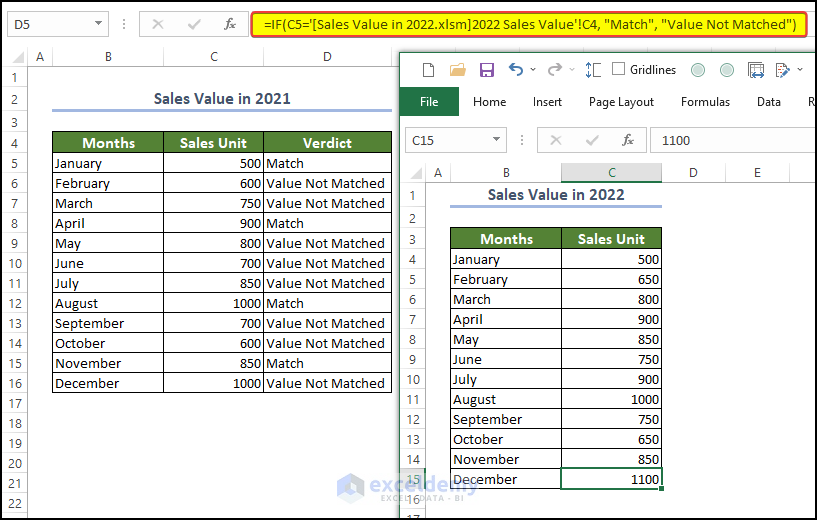The height and width of the screenshot is (520, 817).
Task: Expand the C15 Name Box dropdown
Action: tap(496, 140)
